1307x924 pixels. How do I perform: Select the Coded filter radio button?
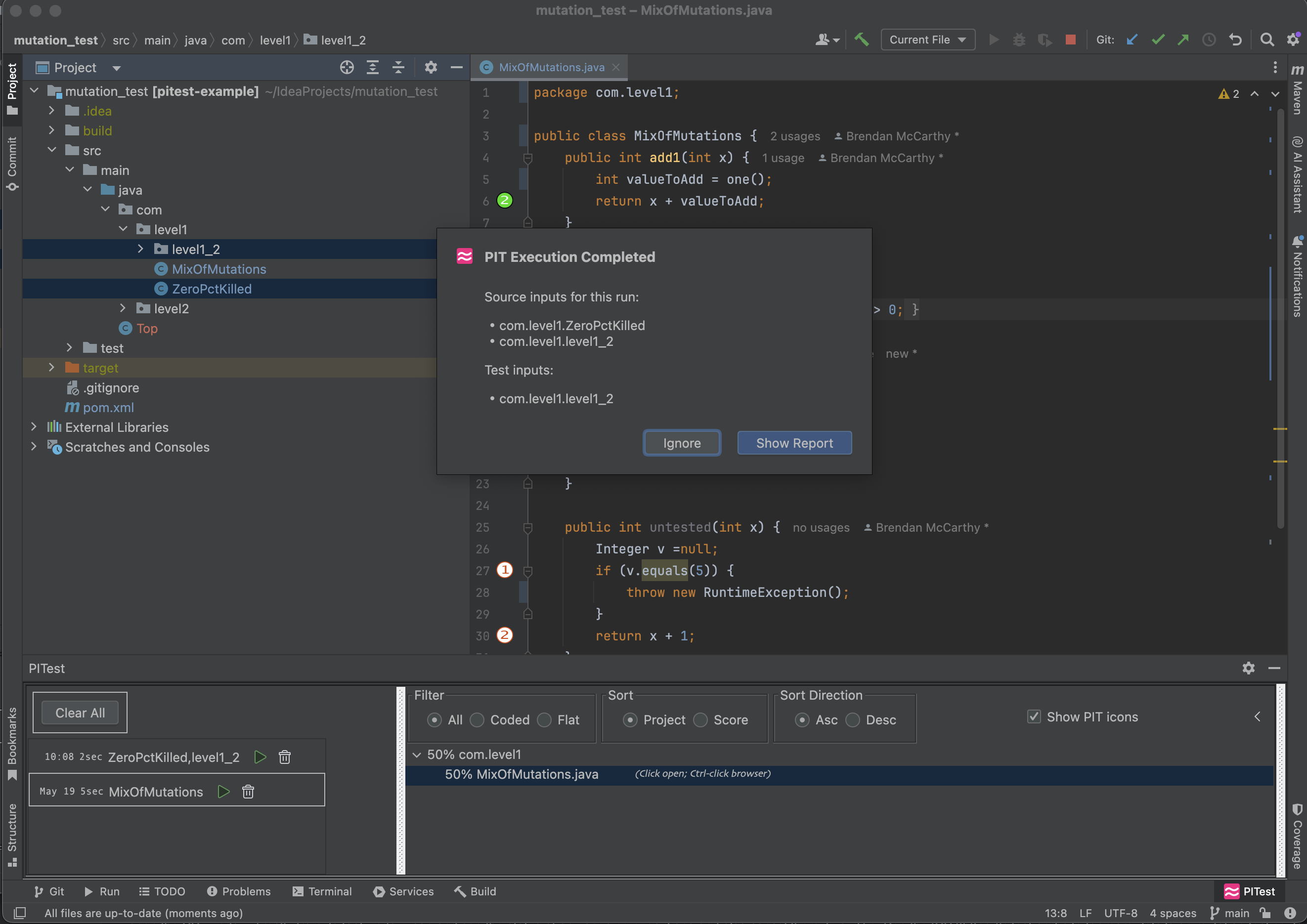(x=477, y=720)
